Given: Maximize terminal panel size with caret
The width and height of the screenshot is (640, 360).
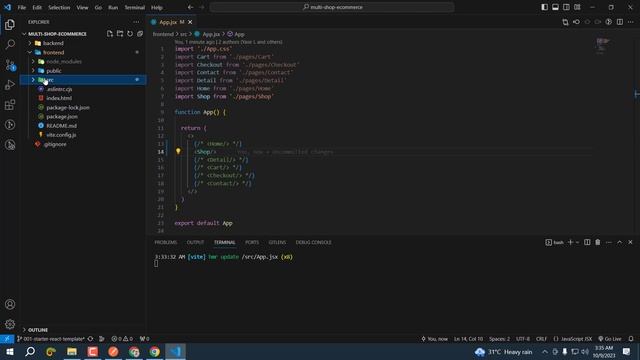Looking at the screenshot, I should point(620,242).
